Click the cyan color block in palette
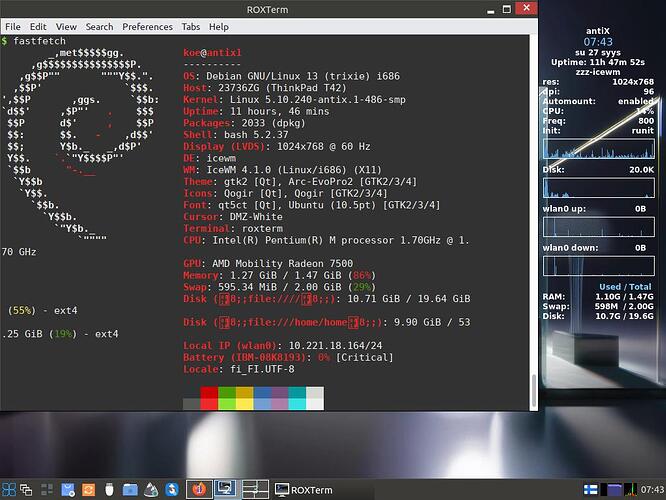This screenshot has height=500, width=666. point(297,398)
